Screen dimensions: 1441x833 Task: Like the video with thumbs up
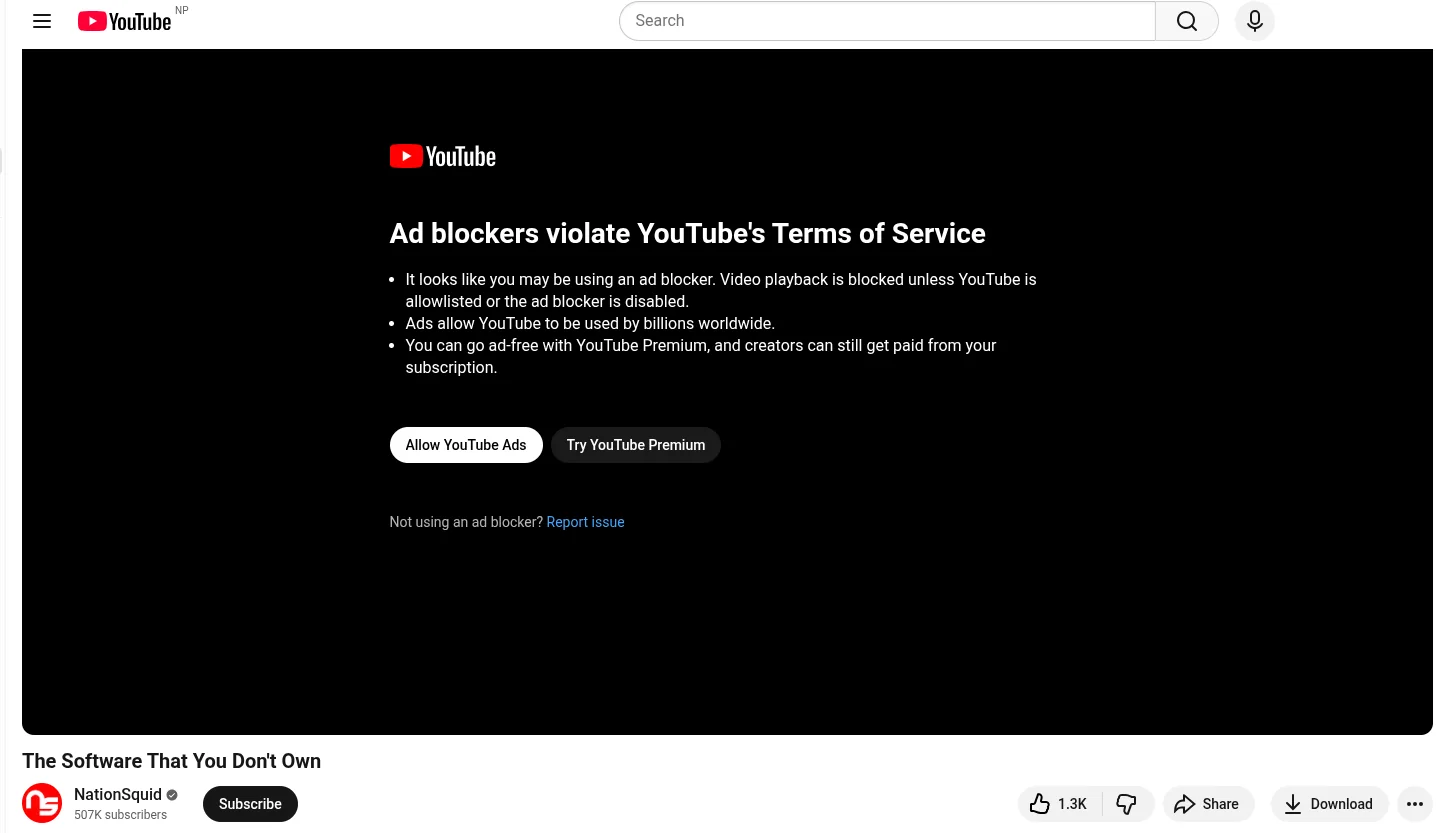(x=1061, y=804)
